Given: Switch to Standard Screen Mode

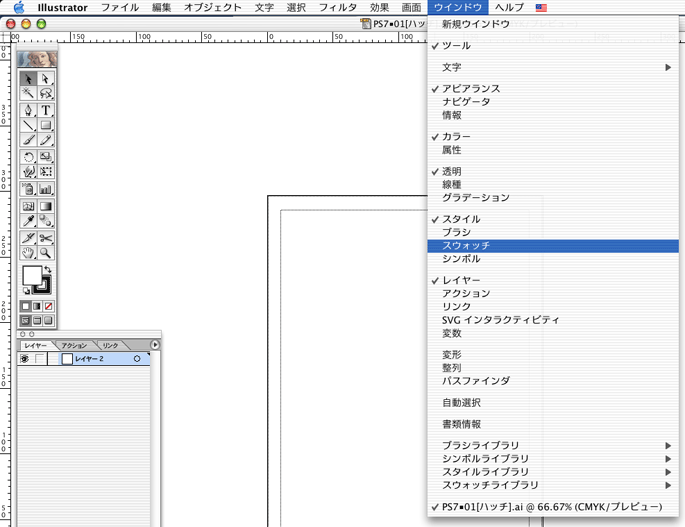Looking at the screenshot, I should click(26, 321).
